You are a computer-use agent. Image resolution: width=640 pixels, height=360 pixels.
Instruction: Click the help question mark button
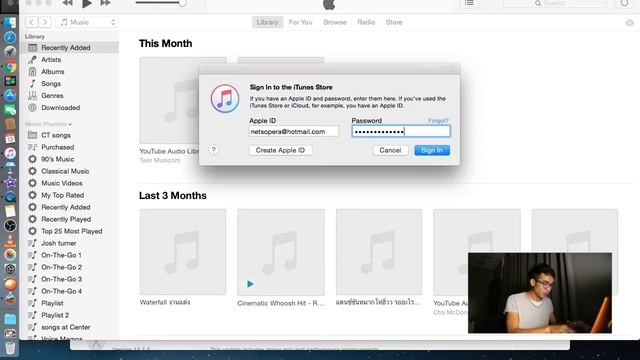click(x=213, y=150)
